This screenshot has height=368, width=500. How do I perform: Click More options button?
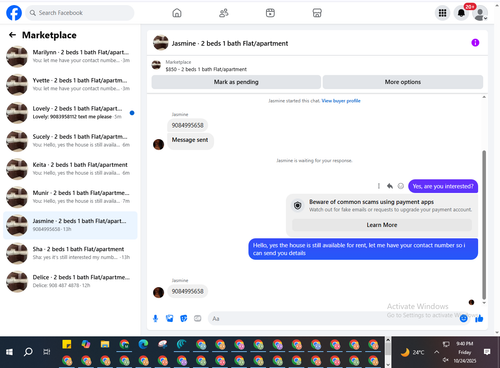[x=403, y=82]
